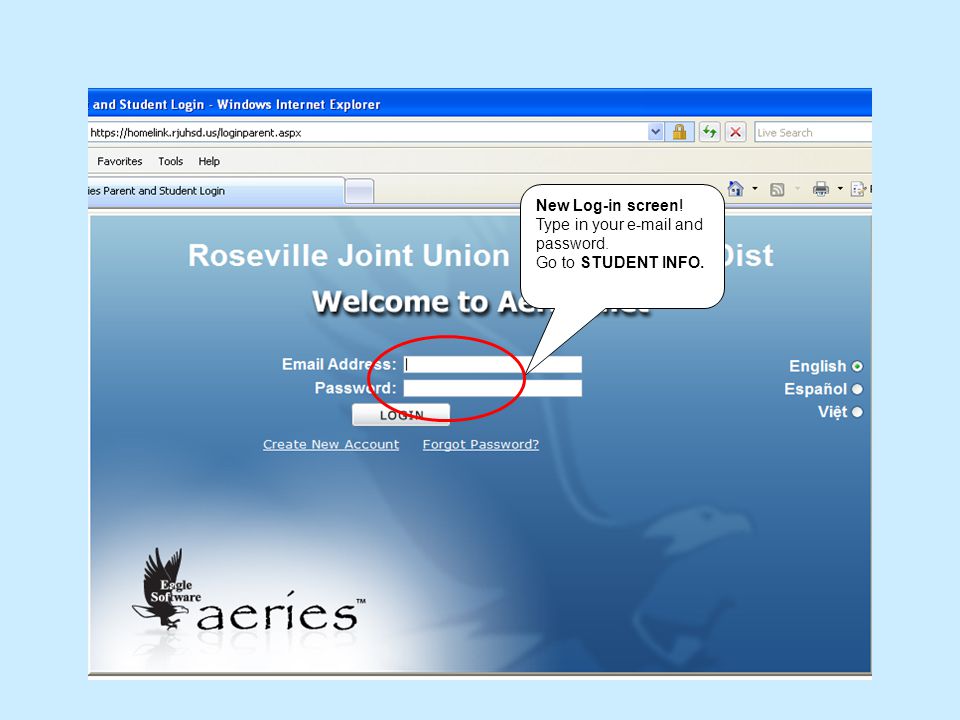Open the Help menu

[209, 161]
